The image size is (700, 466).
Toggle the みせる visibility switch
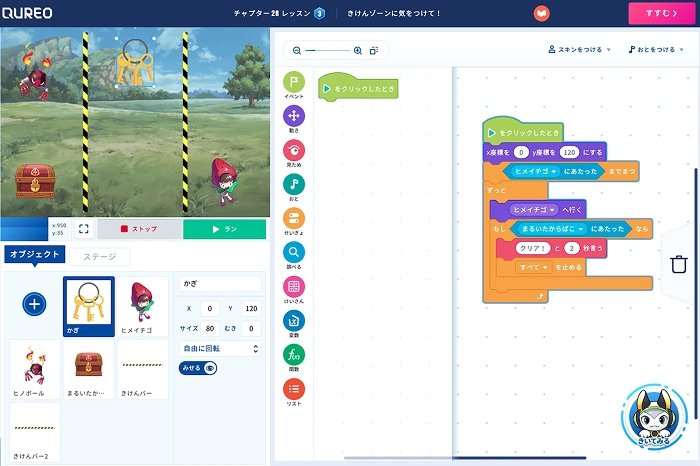pos(198,368)
